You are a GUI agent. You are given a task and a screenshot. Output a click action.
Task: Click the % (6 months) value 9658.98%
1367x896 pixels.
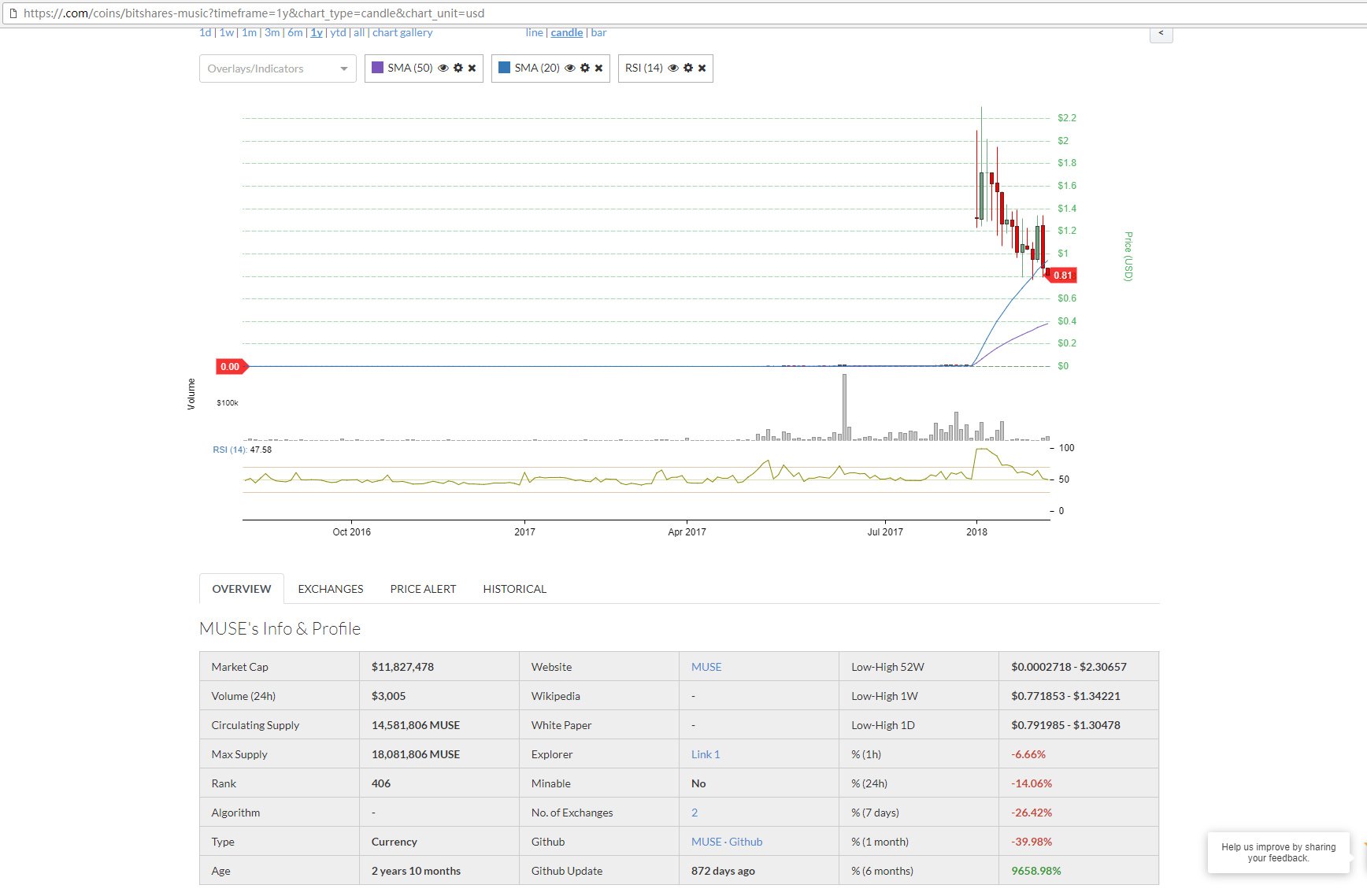pyautogui.click(x=1036, y=871)
